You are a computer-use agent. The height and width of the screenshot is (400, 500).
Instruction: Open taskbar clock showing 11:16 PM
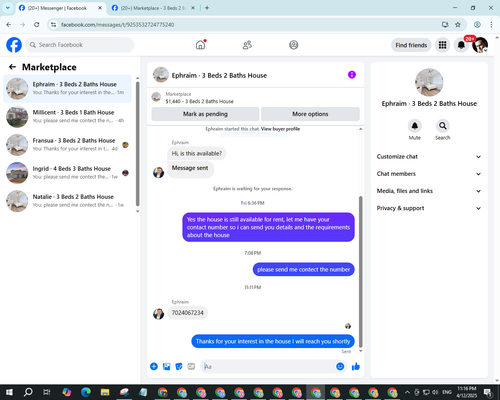pos(467,392)
